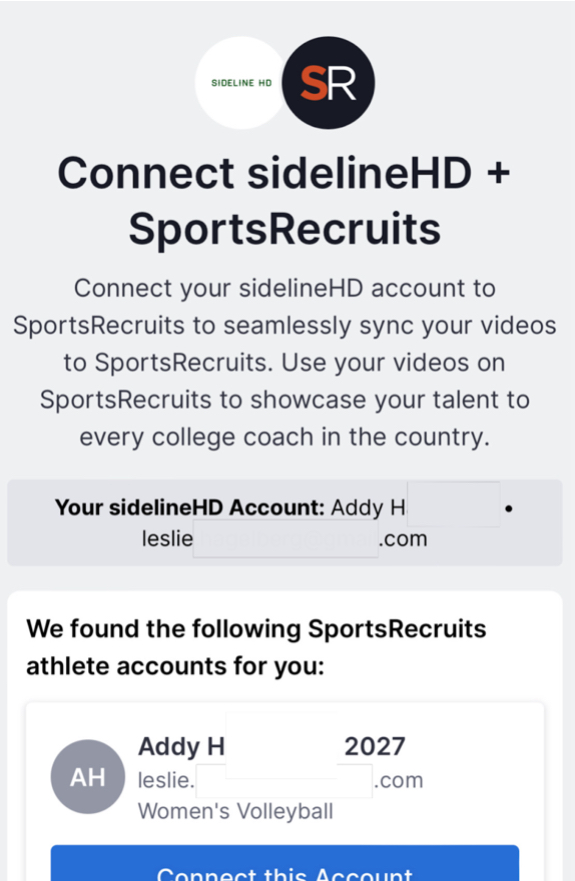
Task: Click the word SportsRecruits in the title
Action: click(284, 229)
